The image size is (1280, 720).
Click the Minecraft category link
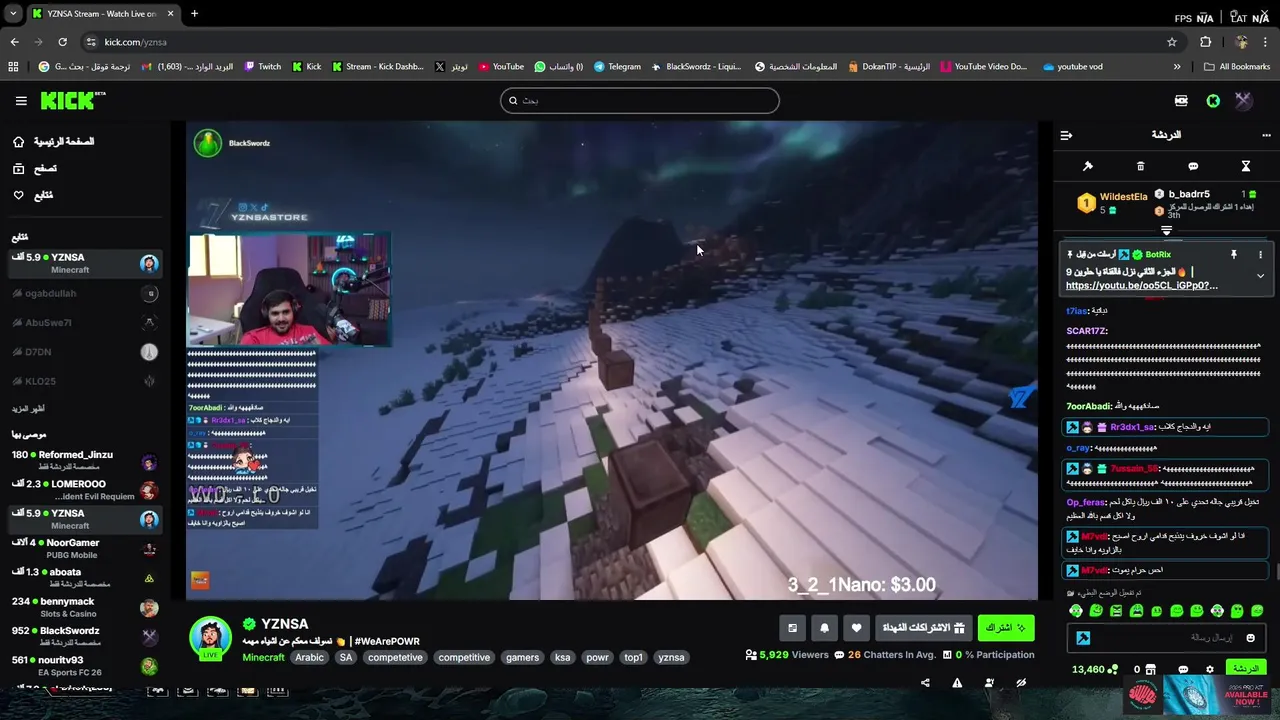click(x=263, y=657)
